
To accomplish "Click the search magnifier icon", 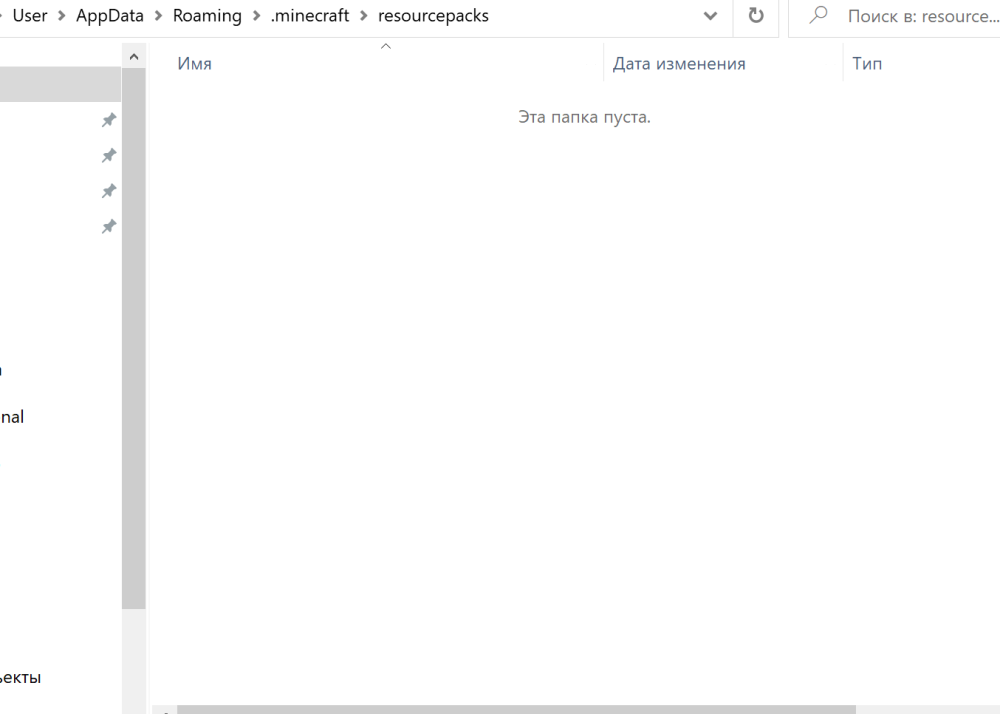I will pyautogui.click(x=818, y=15).
